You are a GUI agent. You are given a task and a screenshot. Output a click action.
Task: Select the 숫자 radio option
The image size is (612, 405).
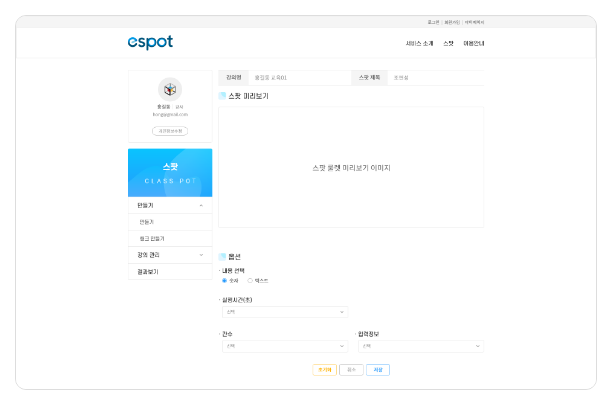point(224,281)
